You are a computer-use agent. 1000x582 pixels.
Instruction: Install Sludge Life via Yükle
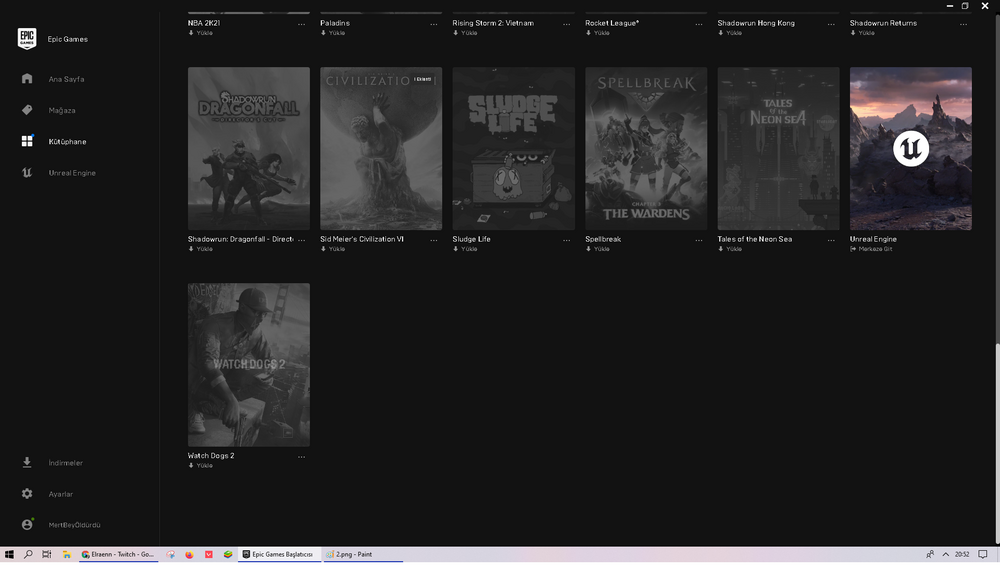point(466,249)
